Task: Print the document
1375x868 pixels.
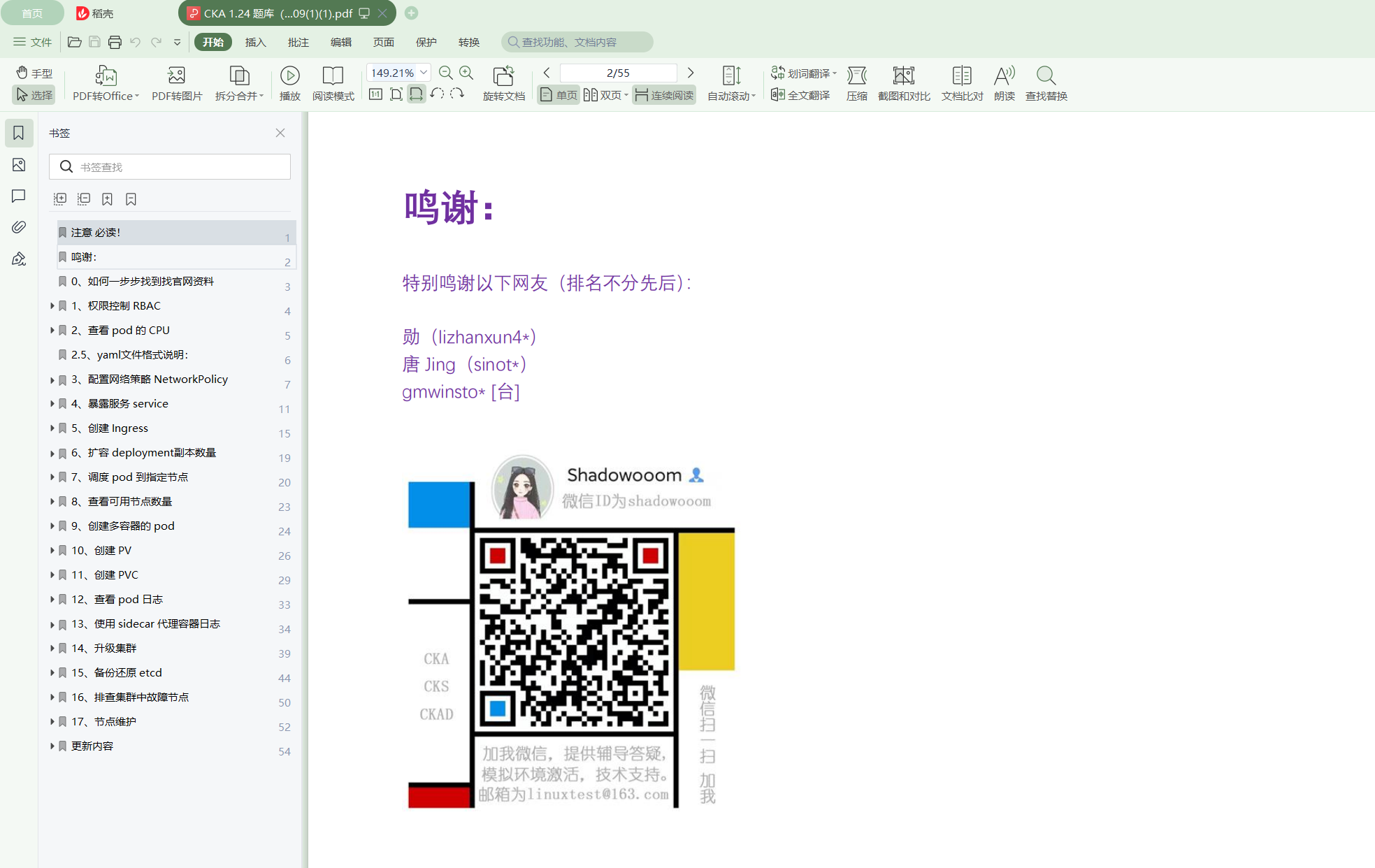Action: 115,42
